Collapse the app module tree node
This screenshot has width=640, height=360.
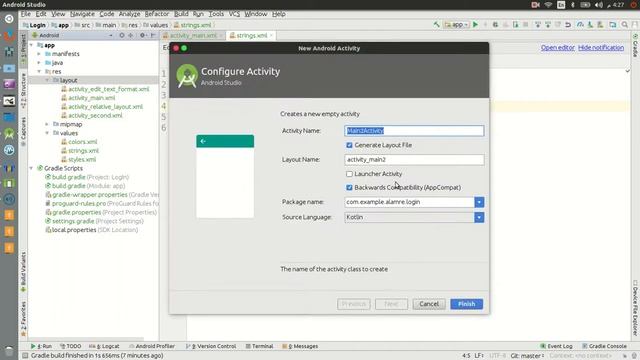[x=31, y=45]
